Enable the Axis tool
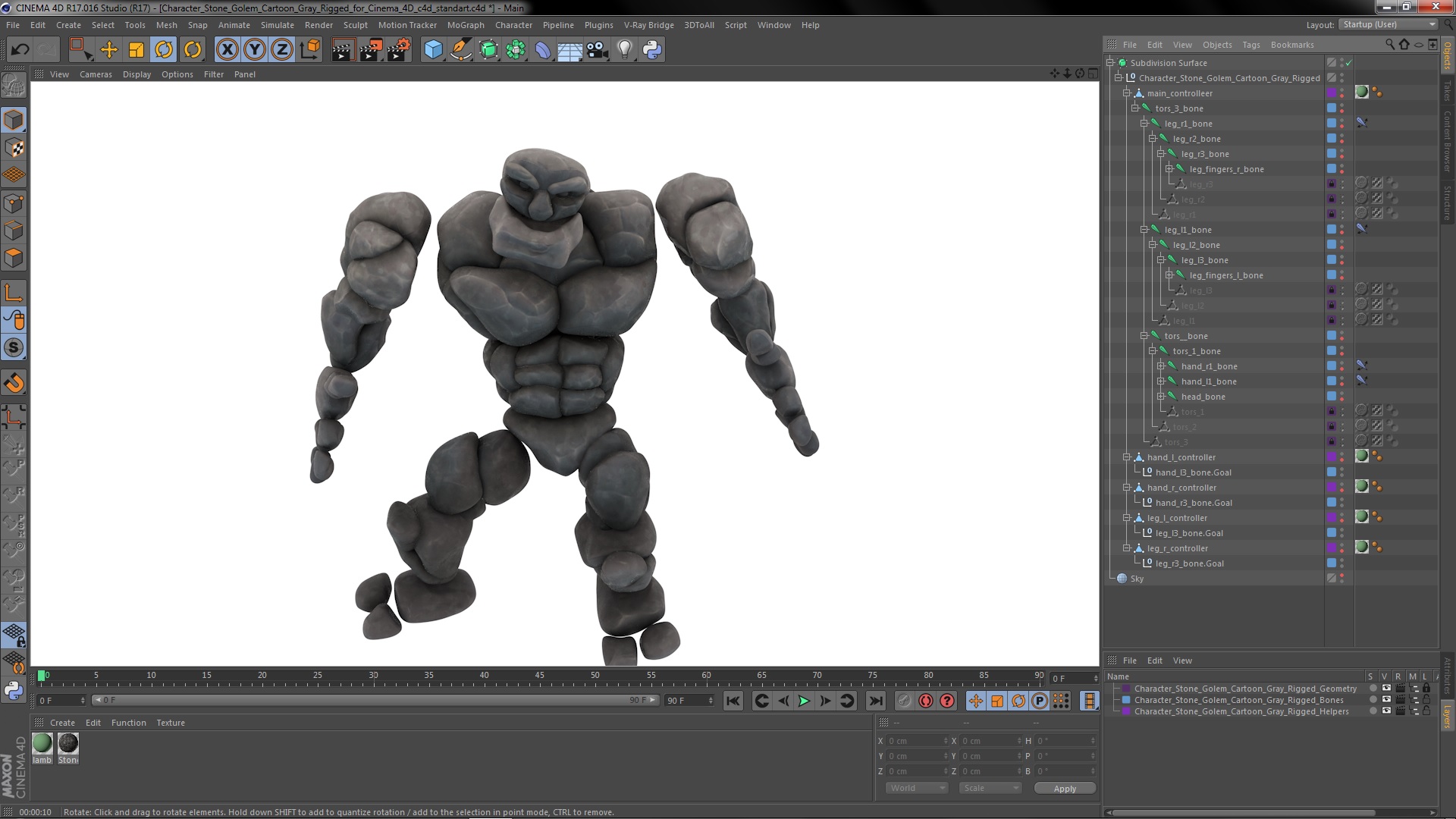This screenshot has height=819, width=1456. click(14, 293)
